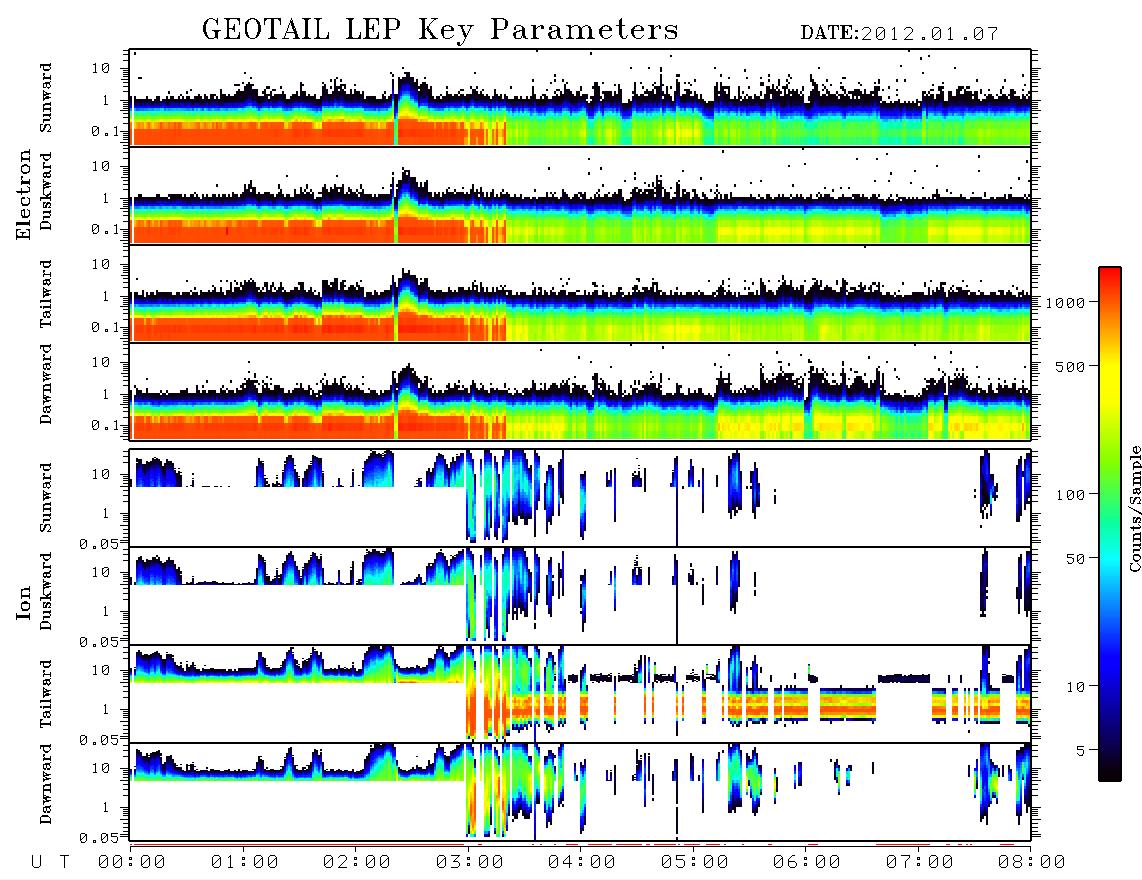Image resolution: width=1142 pixels, height=880 pixels.
Task: Click the '0.1' tick of Electron Sunward panel
Action: [105, 131]
